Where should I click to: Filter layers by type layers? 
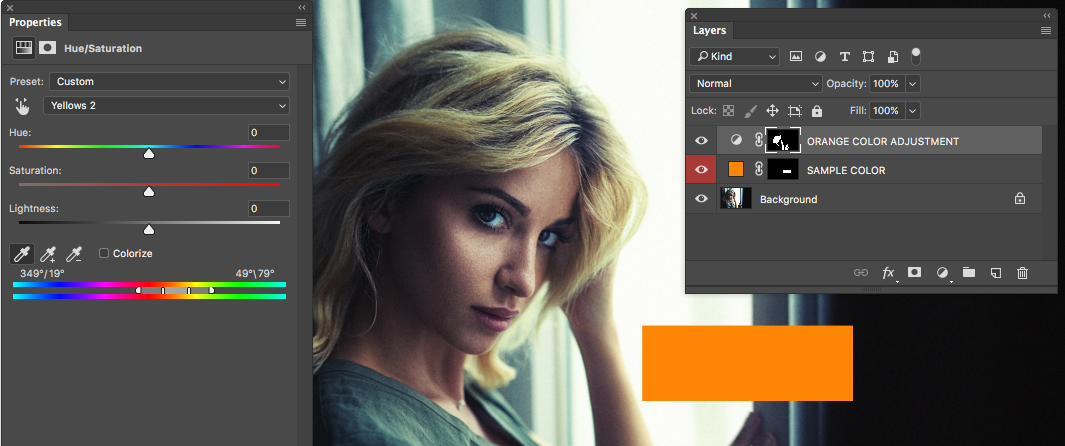pos(844,56)
